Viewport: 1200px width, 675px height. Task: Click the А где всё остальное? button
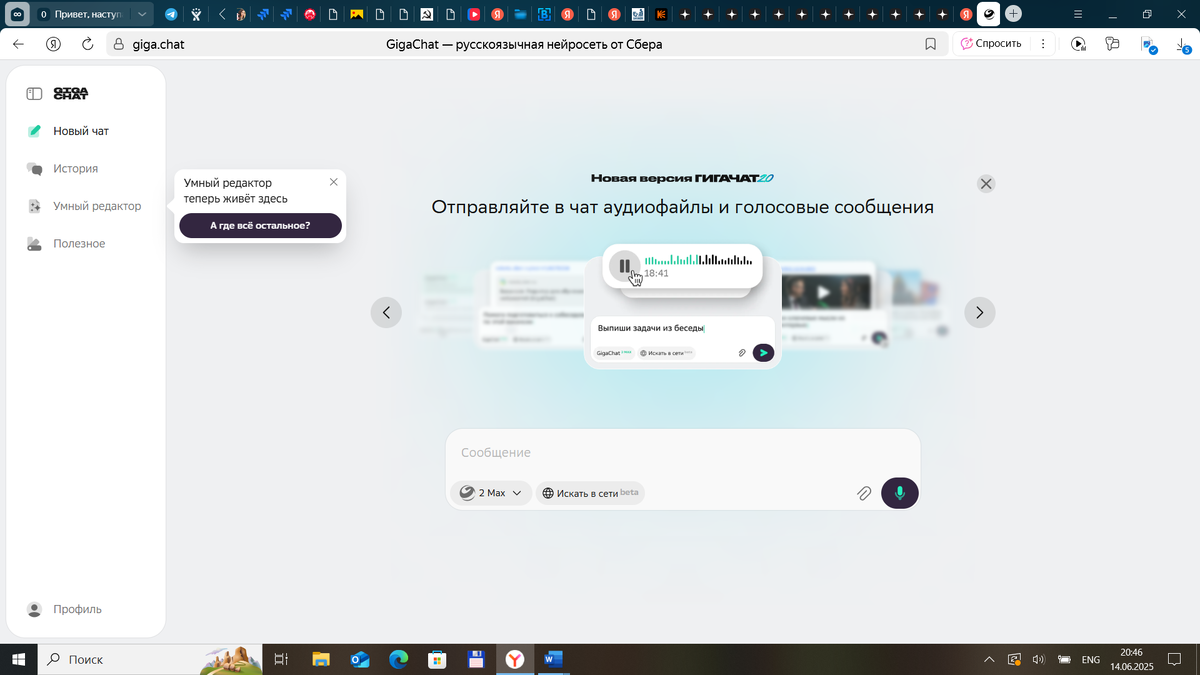pos(260,226)
